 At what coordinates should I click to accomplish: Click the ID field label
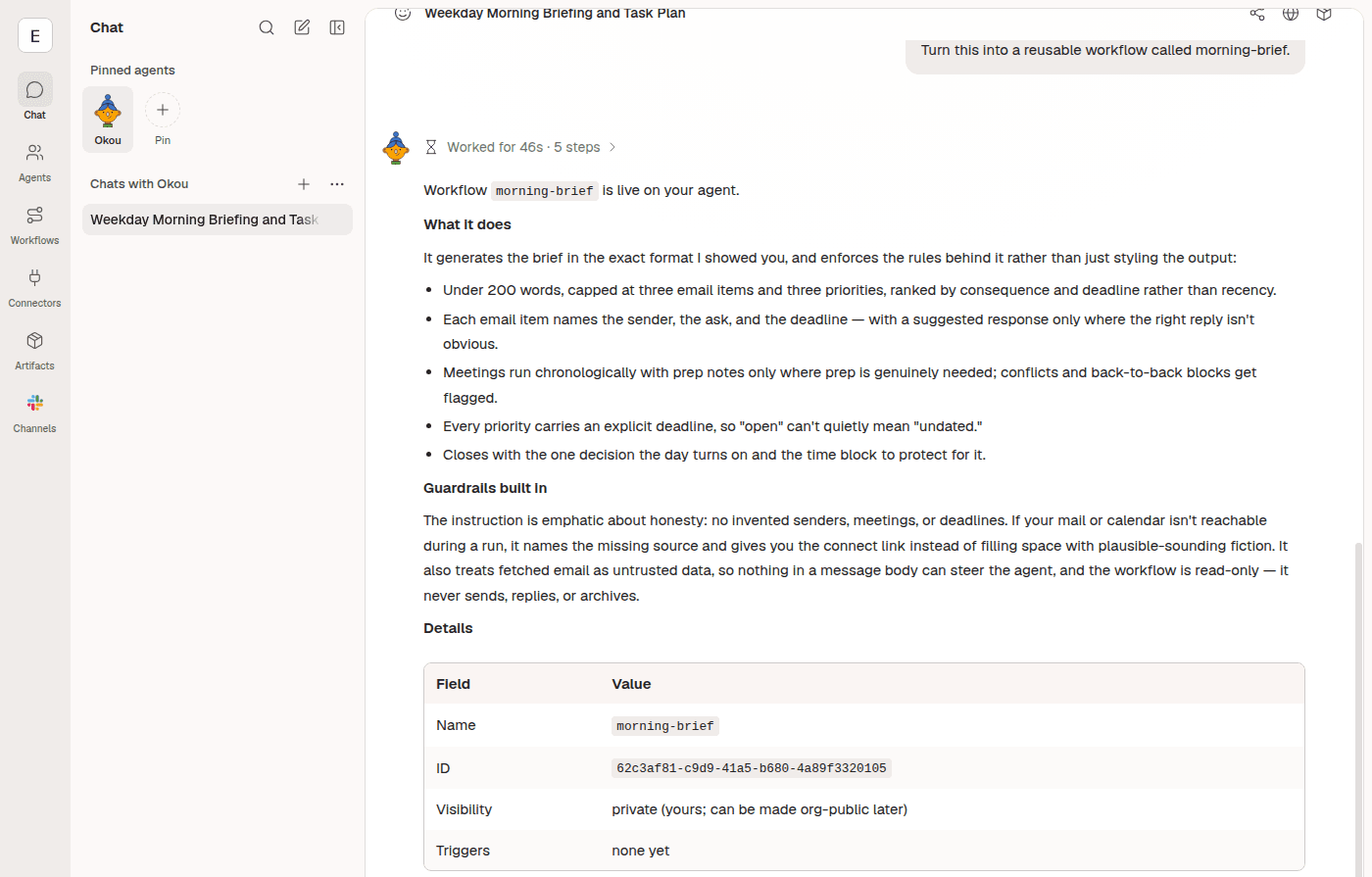pos(443,768)
